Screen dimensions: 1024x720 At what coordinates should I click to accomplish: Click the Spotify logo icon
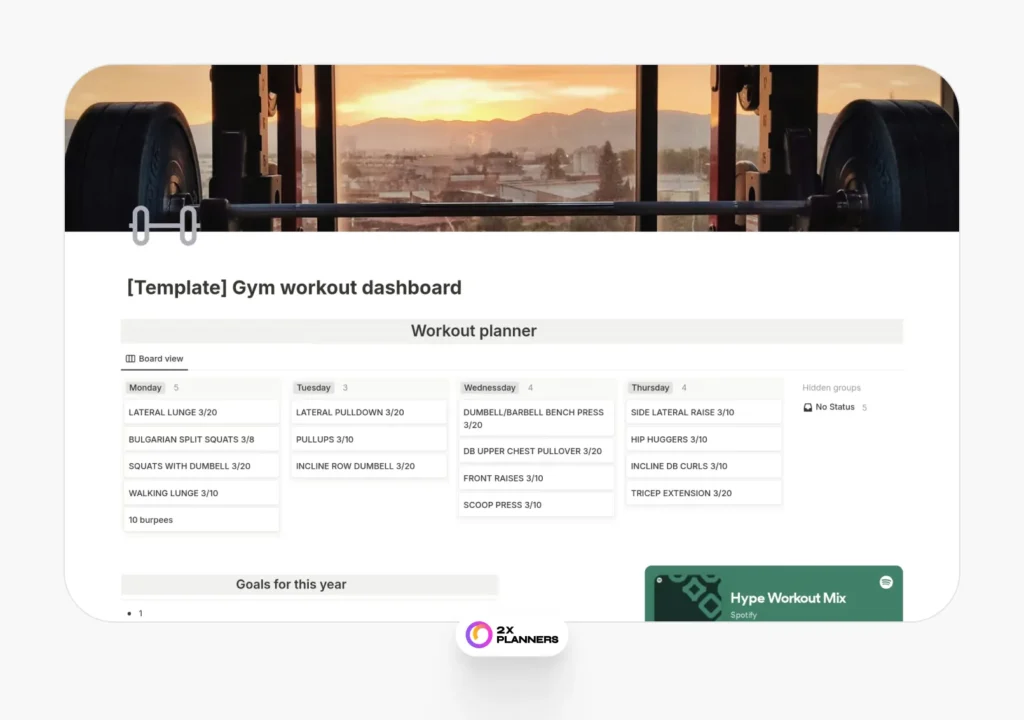[x=886, y=582]
